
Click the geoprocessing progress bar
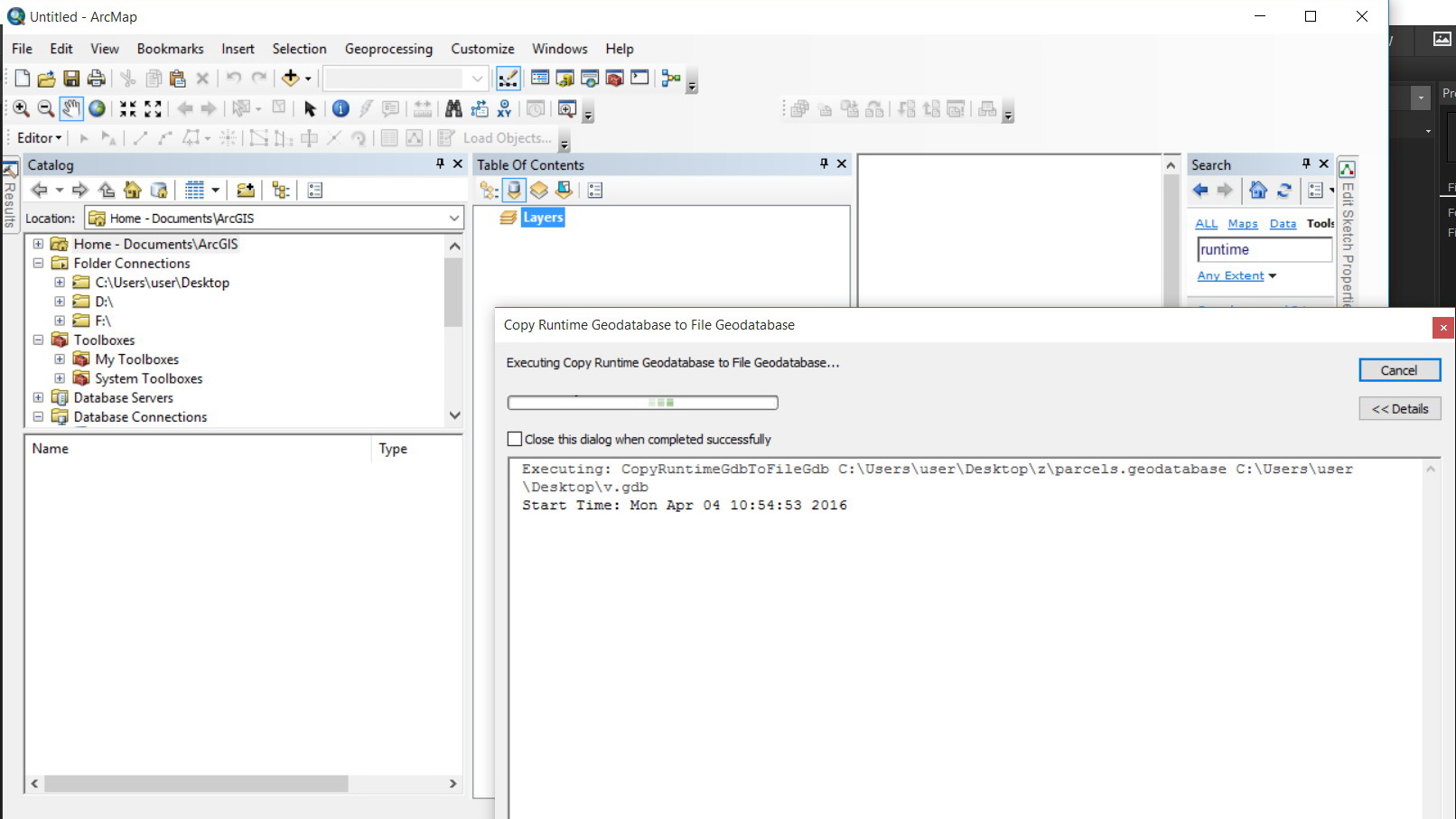[x=642, y=403]
